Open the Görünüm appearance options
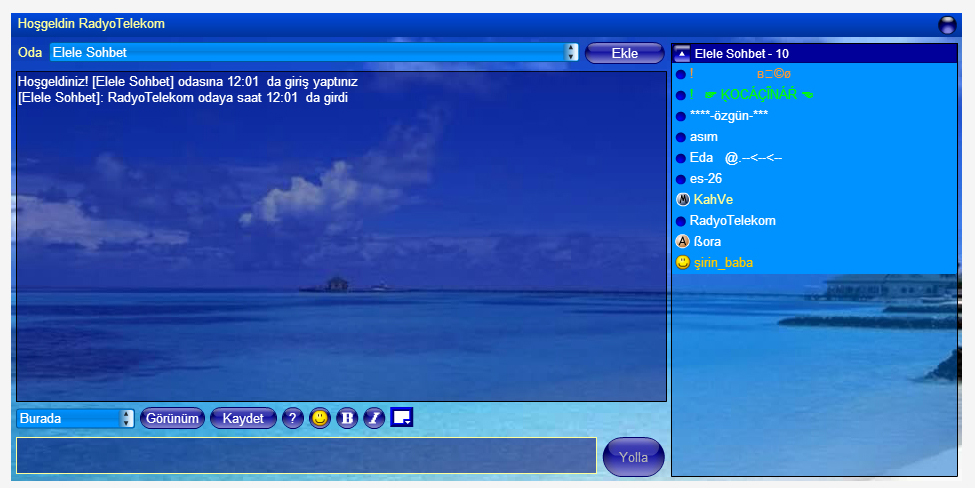Viewport: 975px width, 488px height. pyautogui.click(x=173, y=418)
